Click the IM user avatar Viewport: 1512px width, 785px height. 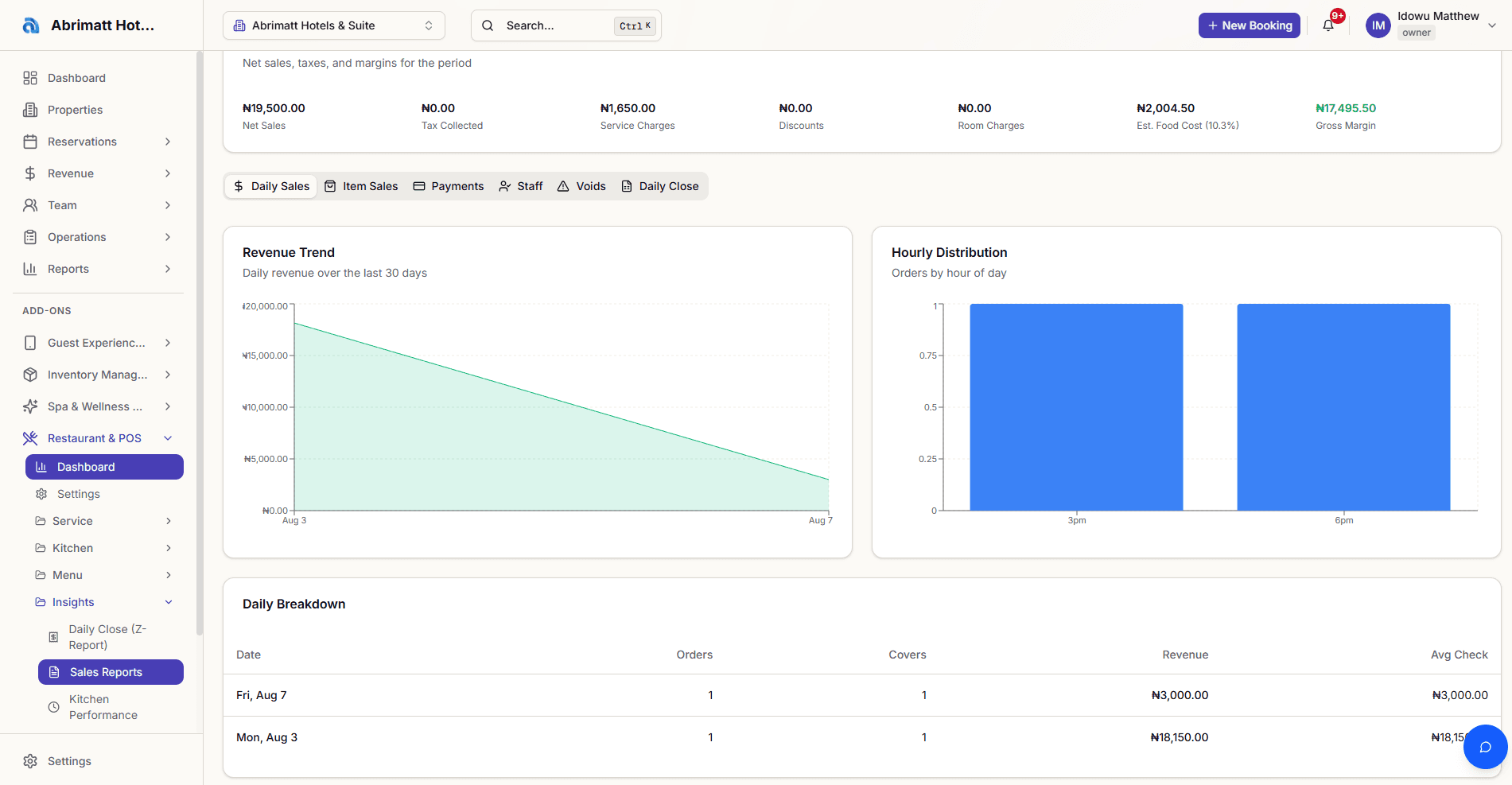tap(1378, 25)
